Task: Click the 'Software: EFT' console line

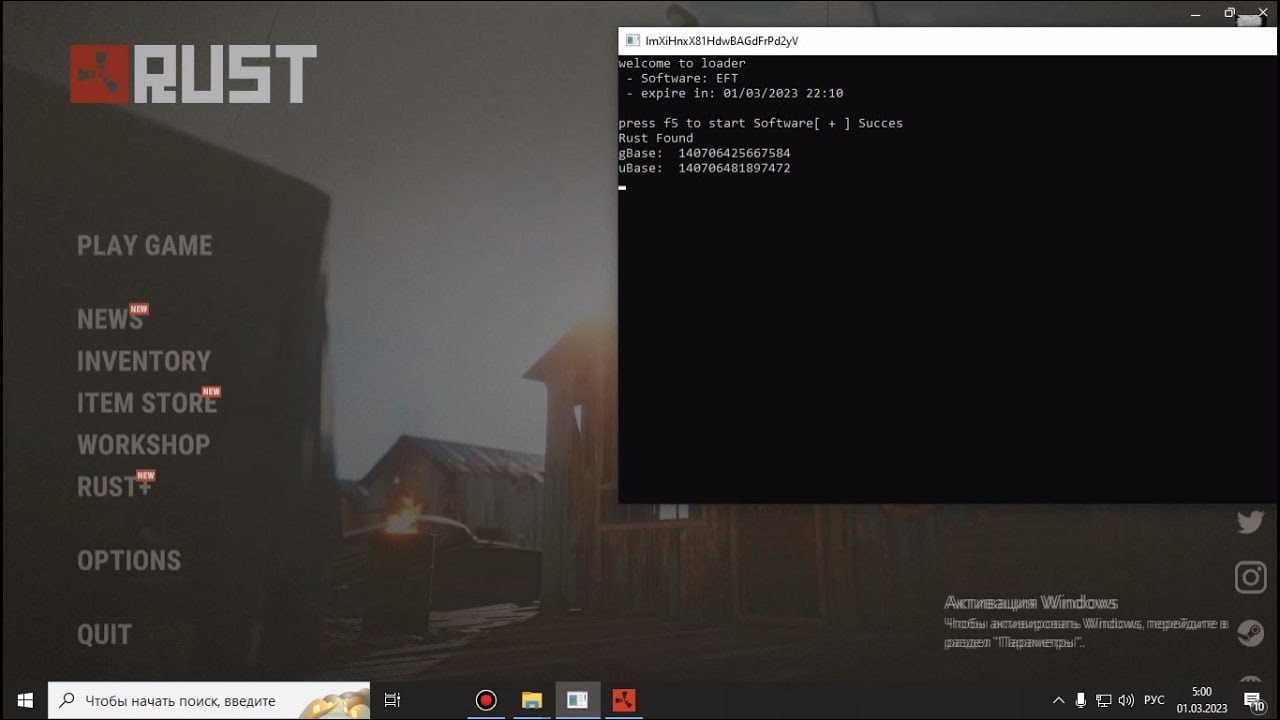Action: pyautogui.click(x=682, y=78)
